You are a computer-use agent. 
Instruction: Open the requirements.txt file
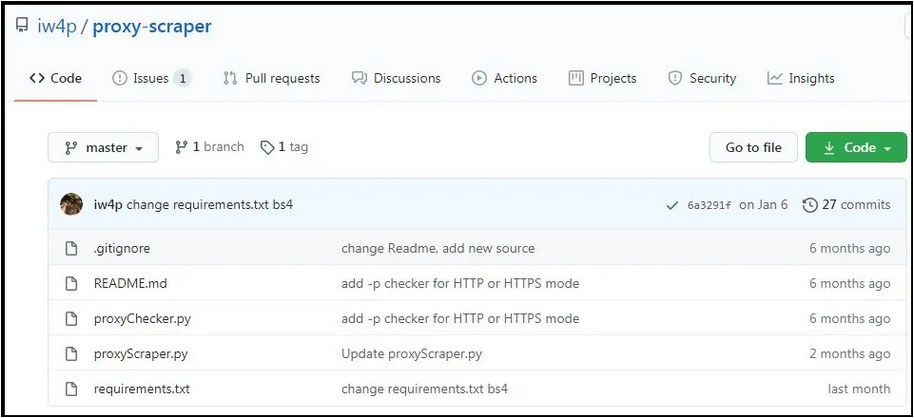point(142,389)
